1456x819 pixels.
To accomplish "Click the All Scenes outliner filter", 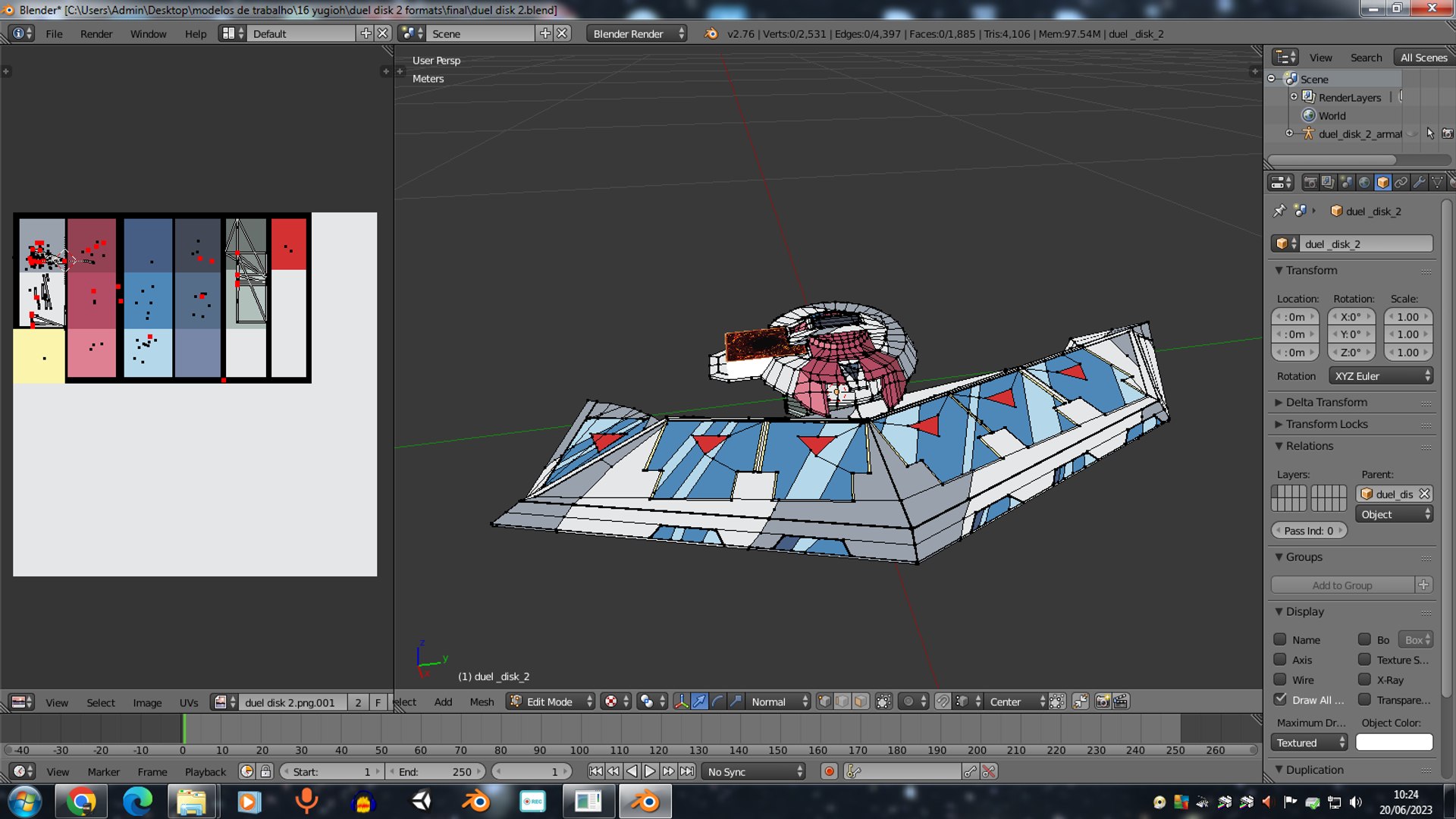I will click(1423, 58).
